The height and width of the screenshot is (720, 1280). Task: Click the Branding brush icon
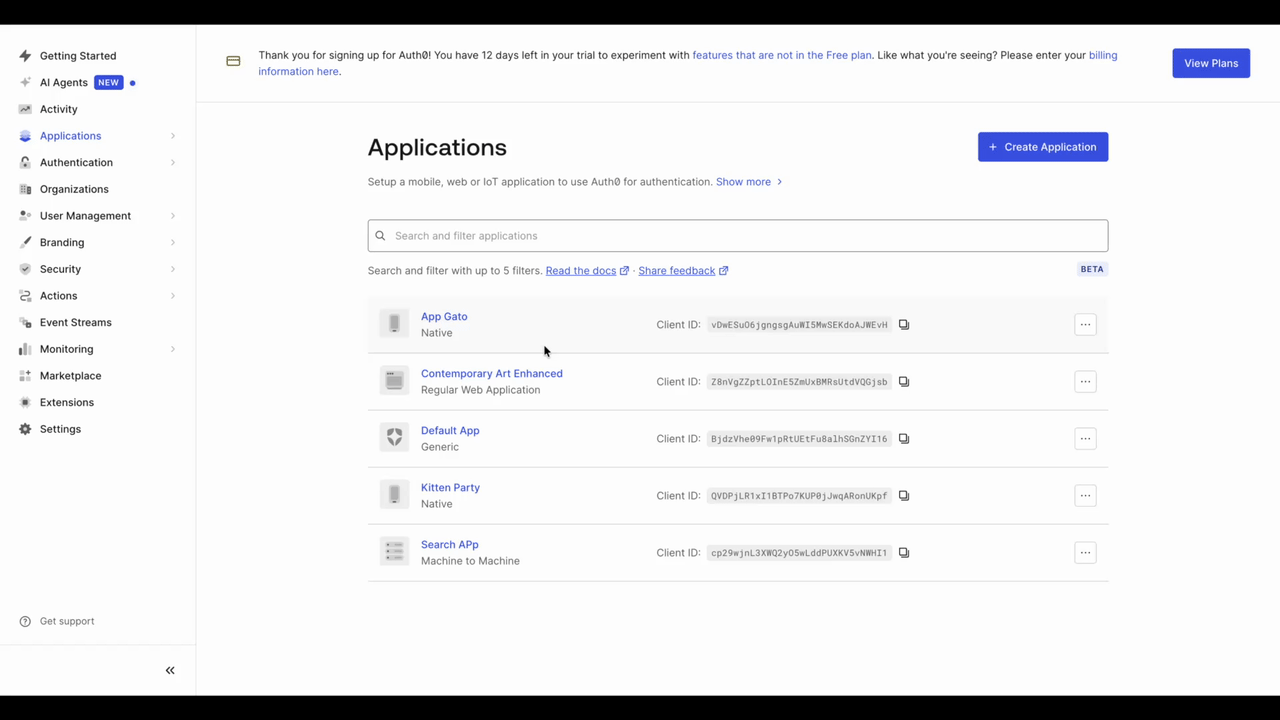pyautogui.click(x=25, y=243)
